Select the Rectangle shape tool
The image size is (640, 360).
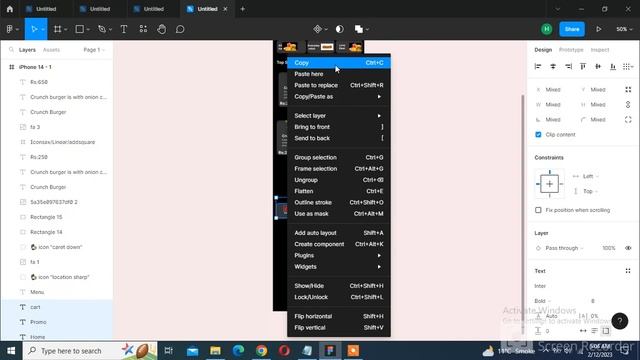80,29
